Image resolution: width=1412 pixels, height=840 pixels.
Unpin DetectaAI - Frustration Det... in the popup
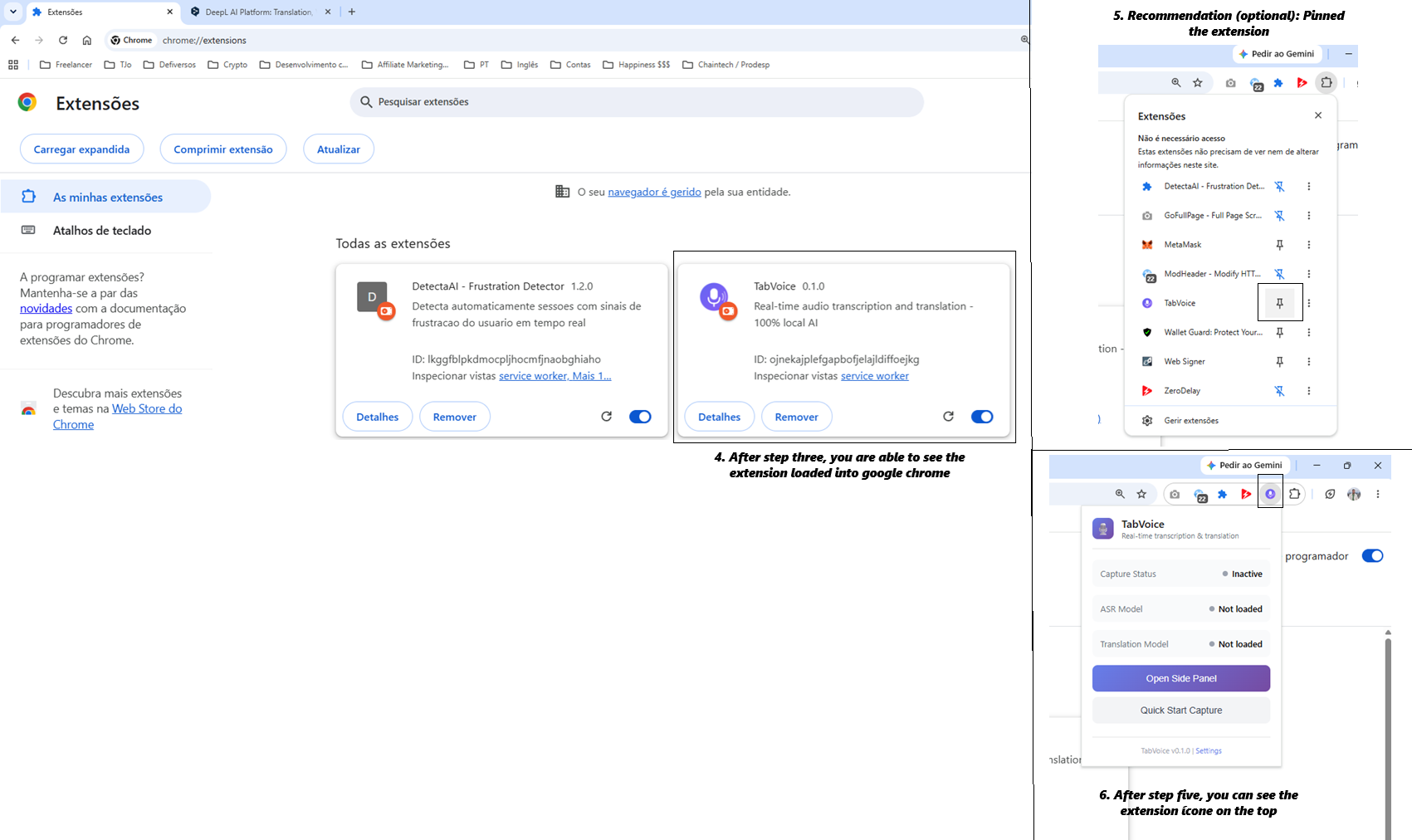pyautogui.click(x=1280, y=187)
